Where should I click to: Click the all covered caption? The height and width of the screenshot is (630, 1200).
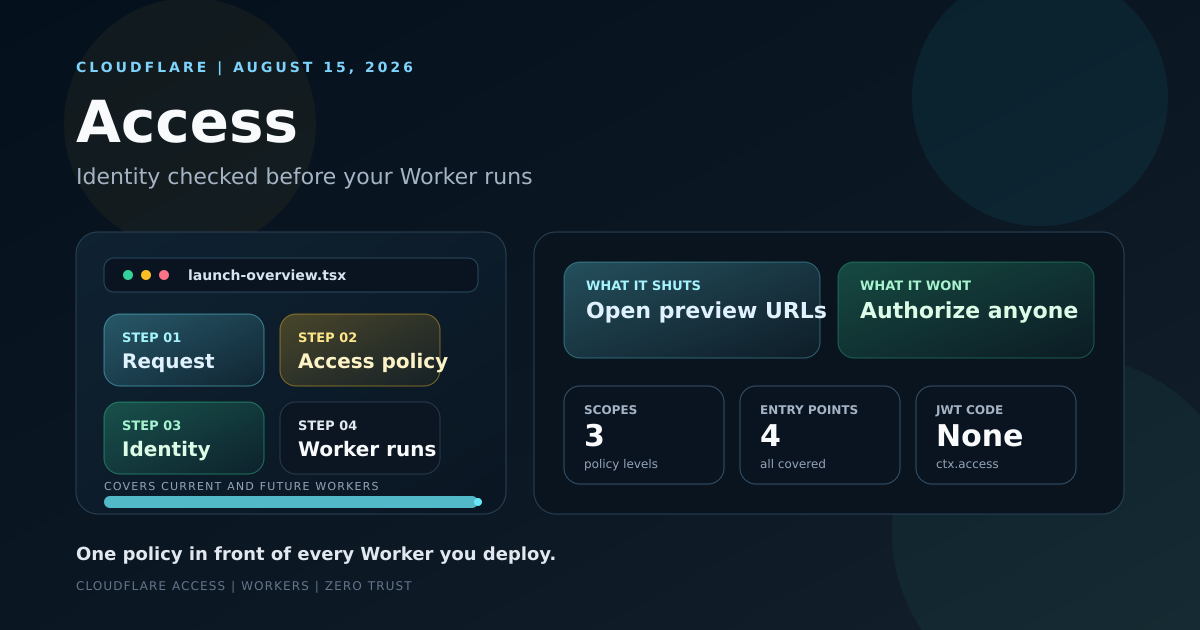point(793,464)
